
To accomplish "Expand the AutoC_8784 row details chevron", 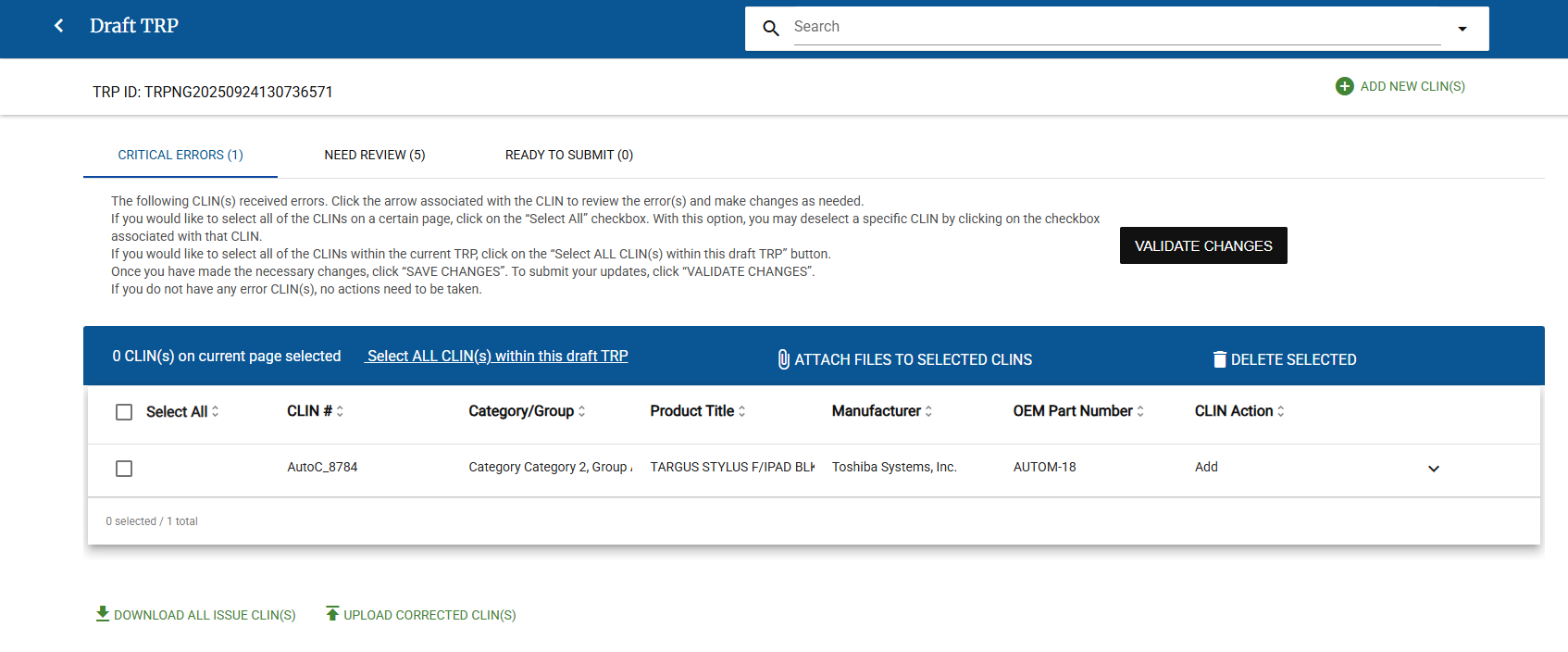I will [x=1434, y=469].
